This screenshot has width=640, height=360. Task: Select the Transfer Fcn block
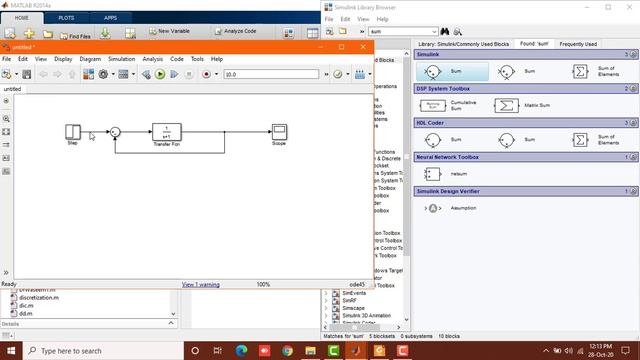167,132
